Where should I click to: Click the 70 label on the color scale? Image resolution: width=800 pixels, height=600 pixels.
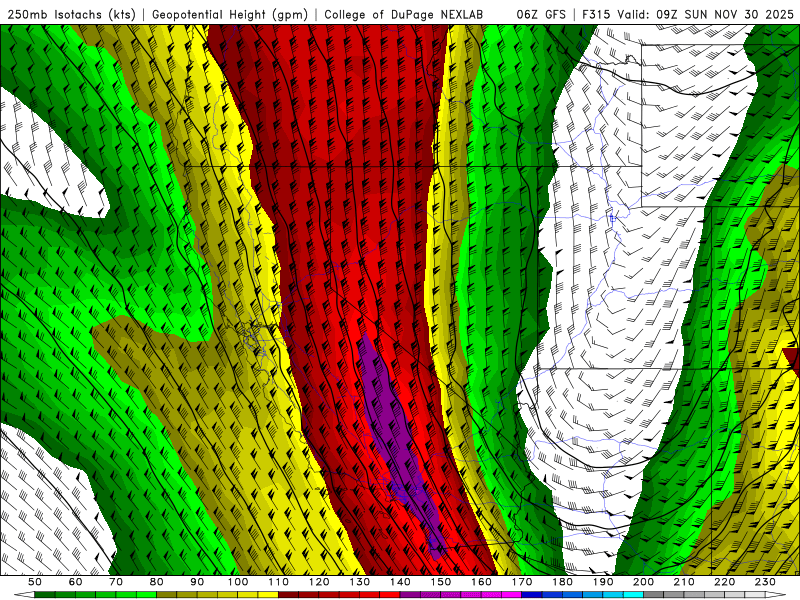pyautogui.click(x=116, y=582)
